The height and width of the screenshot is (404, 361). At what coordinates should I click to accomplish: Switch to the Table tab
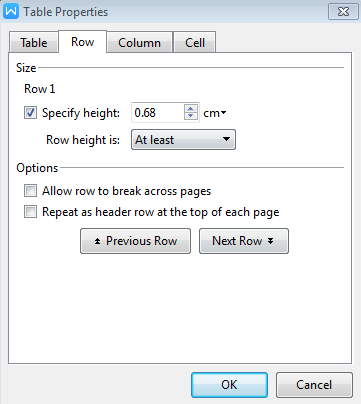tap(34, 43)
